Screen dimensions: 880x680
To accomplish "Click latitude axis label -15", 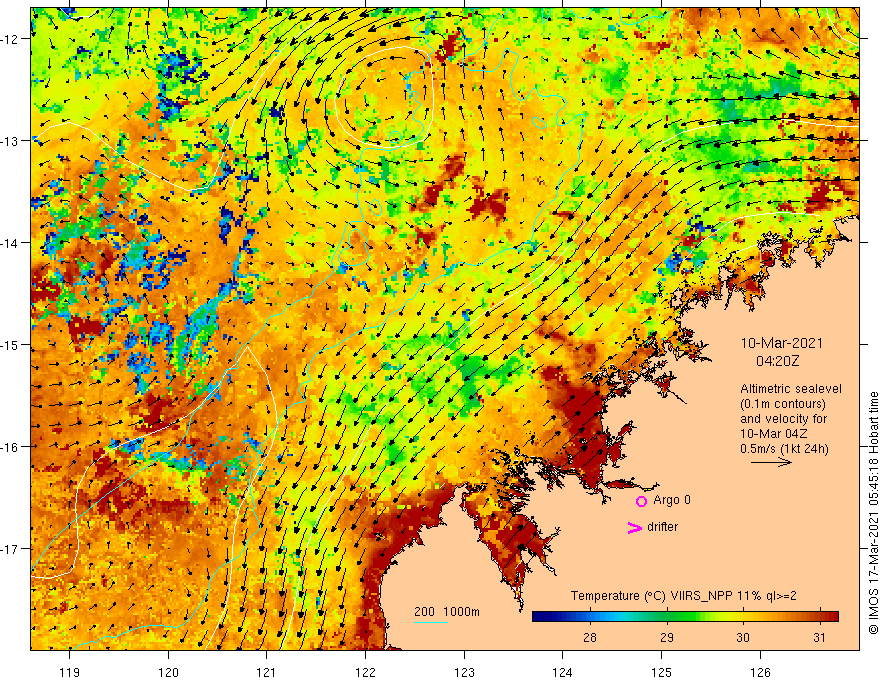I will pos(11,344).
